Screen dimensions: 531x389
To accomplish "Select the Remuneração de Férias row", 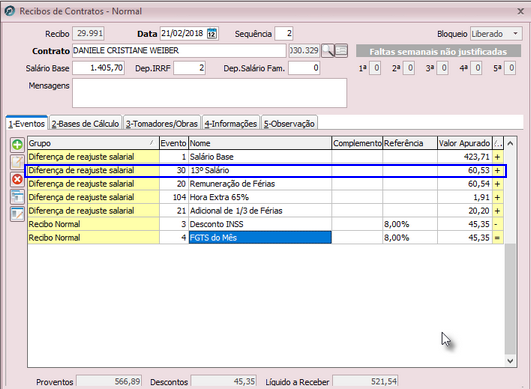I will 265,184.
